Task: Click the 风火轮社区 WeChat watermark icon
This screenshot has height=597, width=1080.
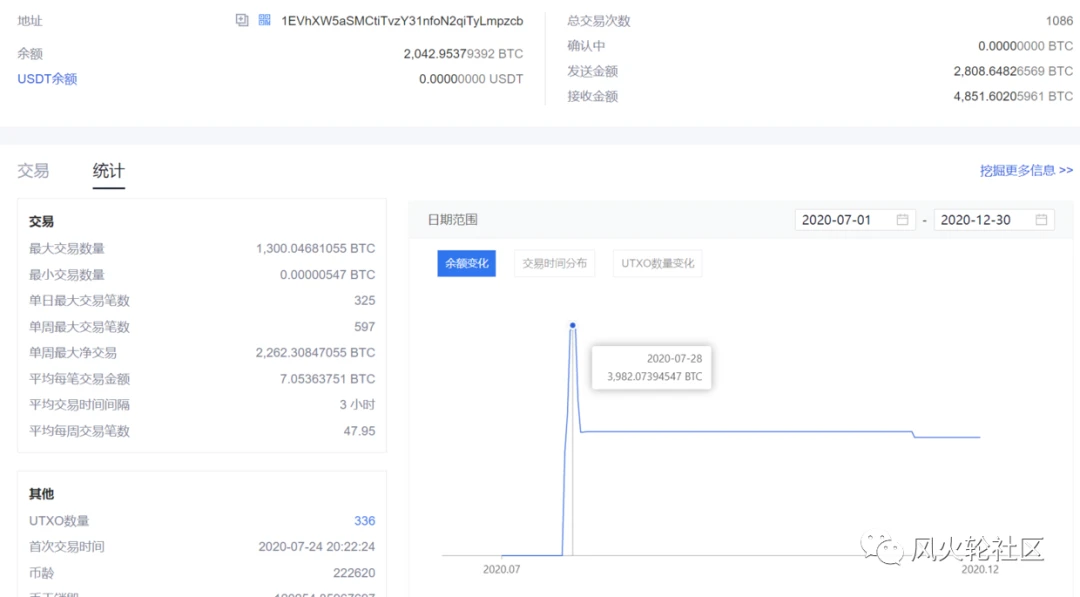Action: pyautogui.click(x=882, y=548)
